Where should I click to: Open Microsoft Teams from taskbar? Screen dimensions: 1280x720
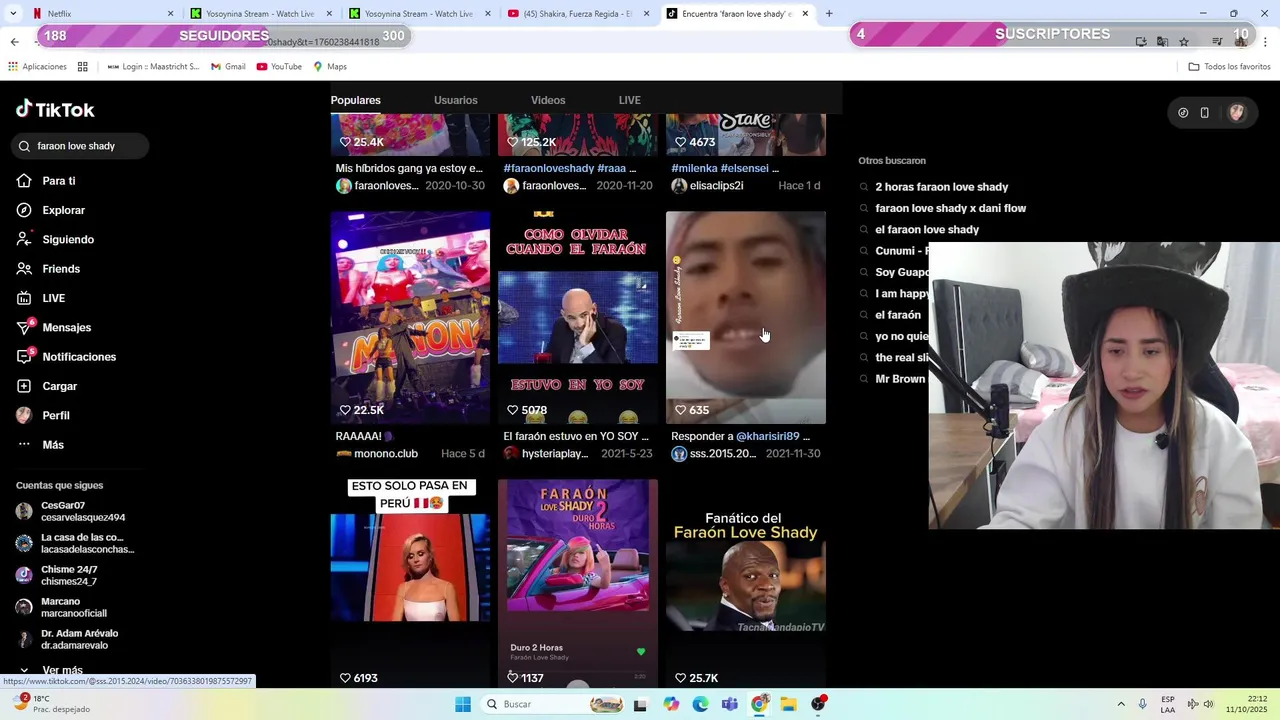click(x=730, y=704)
